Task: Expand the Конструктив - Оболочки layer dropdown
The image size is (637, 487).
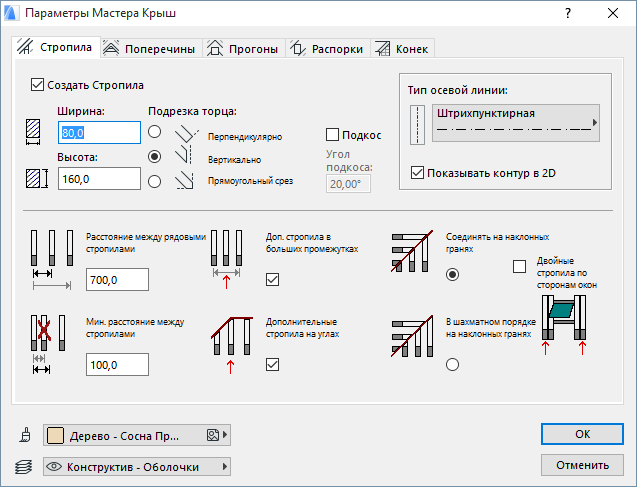Action: click(138, 467)
